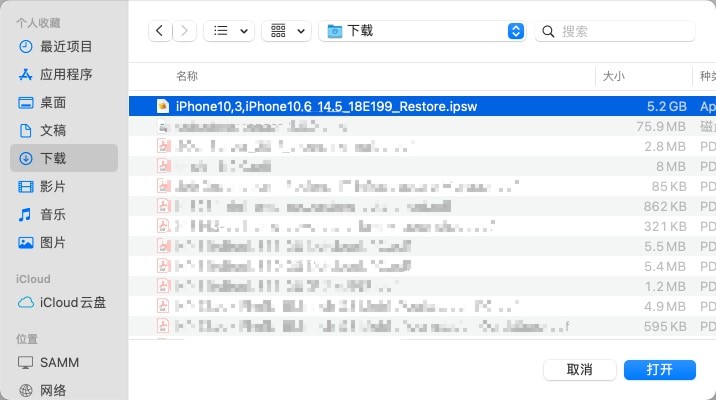This screenshot has width=716, height=400.
Task: Select 网络 in the sidebar
Action: pyautogui.click(x=64, y=390)
